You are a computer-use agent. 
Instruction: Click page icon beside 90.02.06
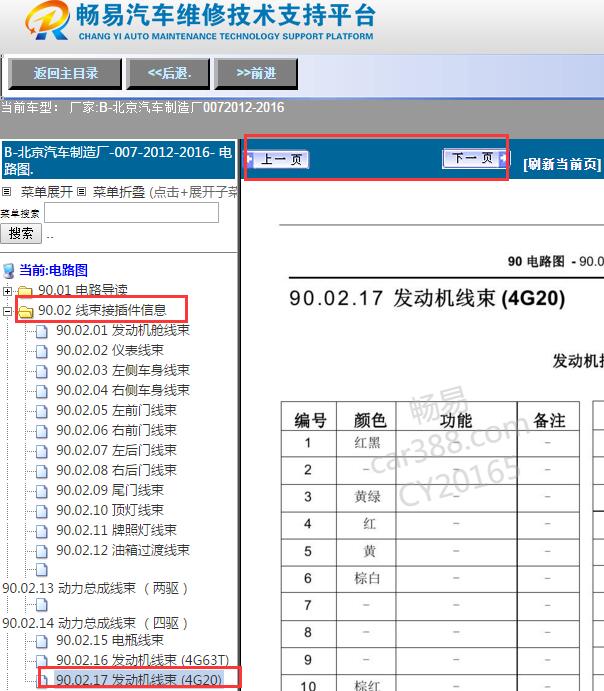(x=41, y=431)
